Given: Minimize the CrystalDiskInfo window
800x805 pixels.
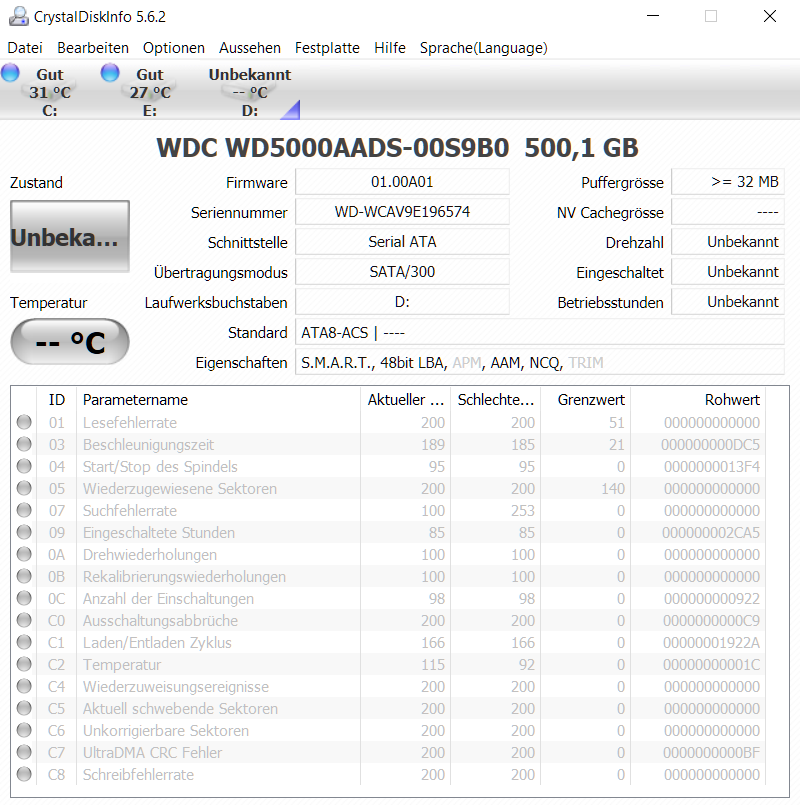Looking at the screenshot, I should coord(653,16).
